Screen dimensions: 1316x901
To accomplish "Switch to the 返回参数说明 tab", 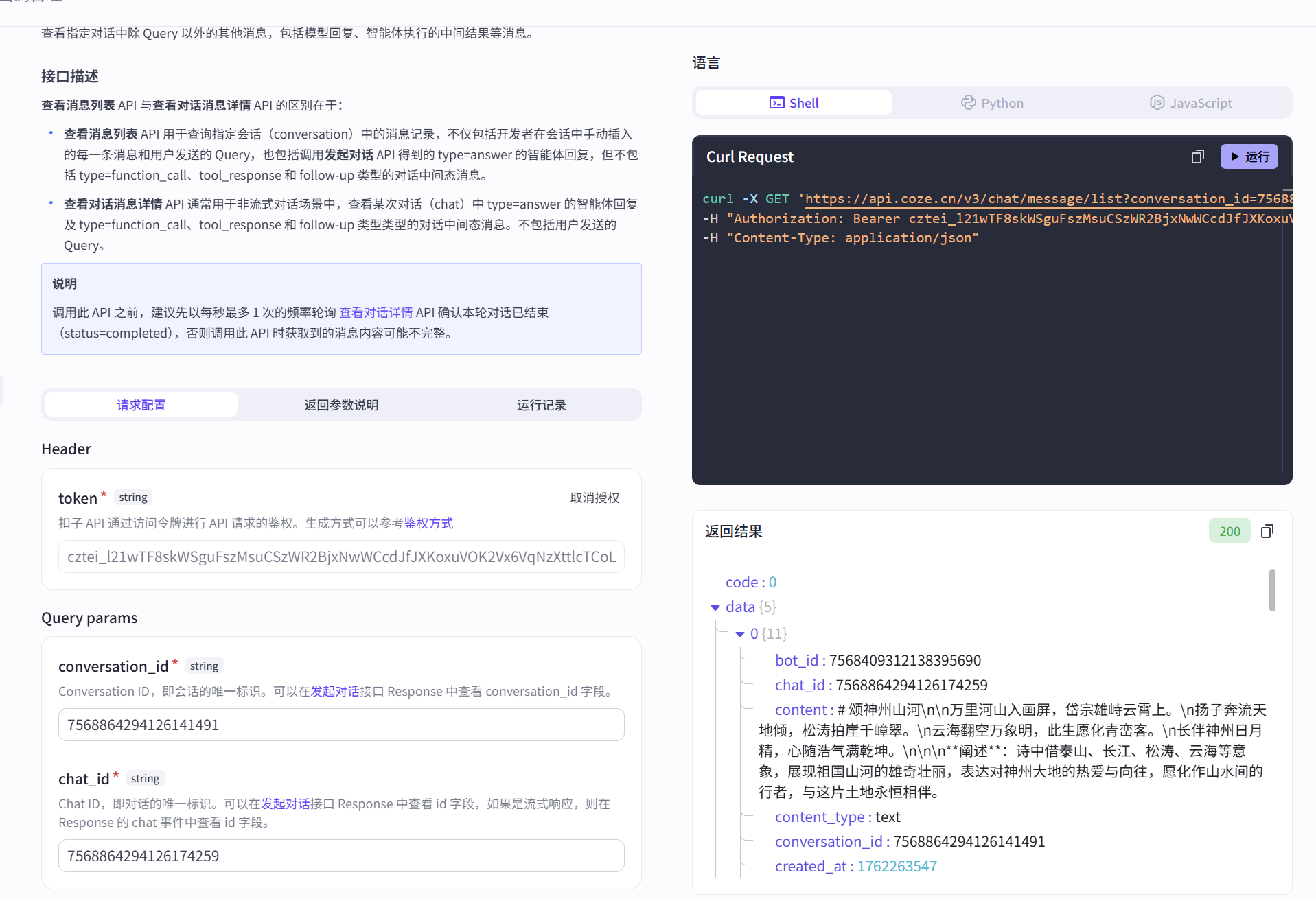I will pos(341,405).
